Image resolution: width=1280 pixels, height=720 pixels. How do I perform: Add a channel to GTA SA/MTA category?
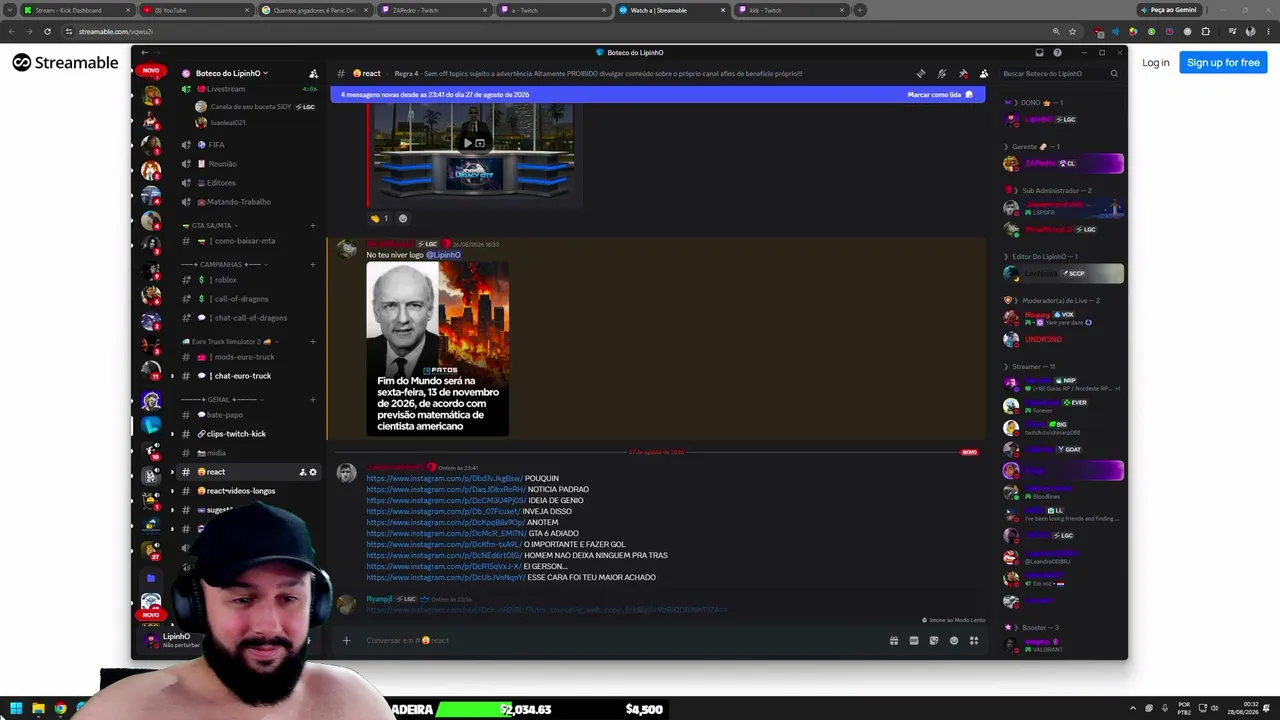coord(313,226)
